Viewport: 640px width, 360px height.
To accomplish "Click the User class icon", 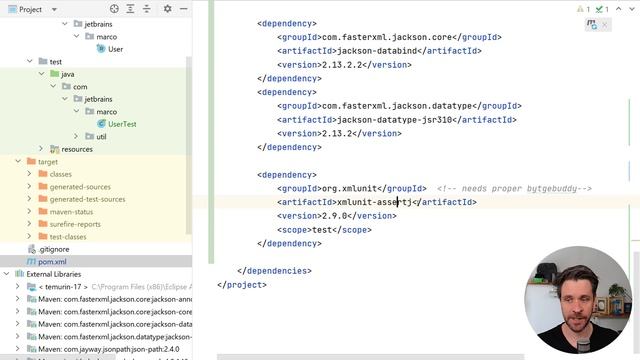I will [101, 49].
